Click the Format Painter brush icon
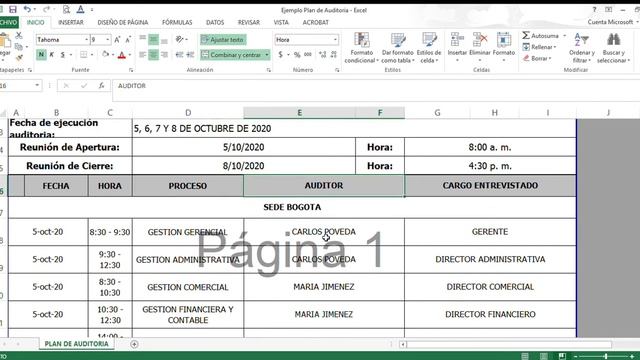This screenshot has width=640, height=360. point(19,58)
